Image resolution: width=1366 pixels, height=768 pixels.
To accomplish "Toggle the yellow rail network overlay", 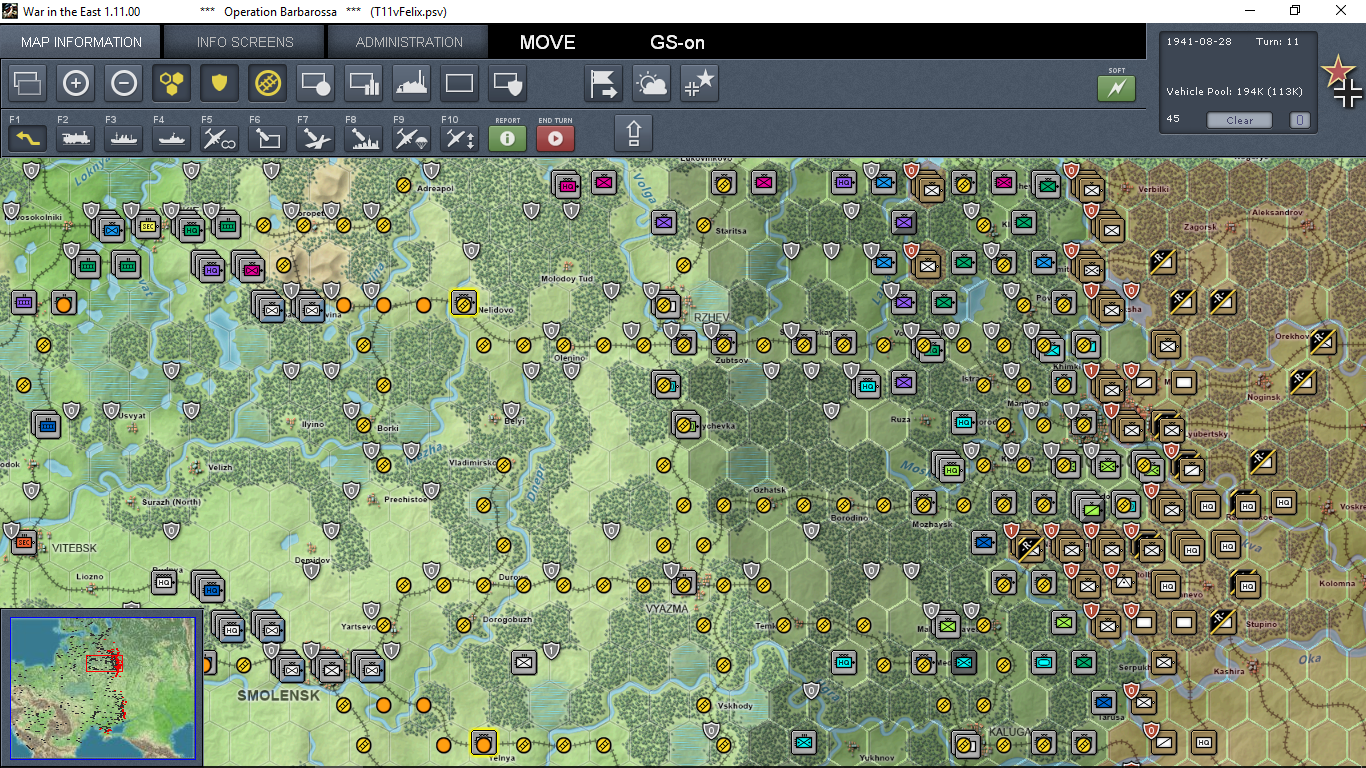I will click(268, 84).
